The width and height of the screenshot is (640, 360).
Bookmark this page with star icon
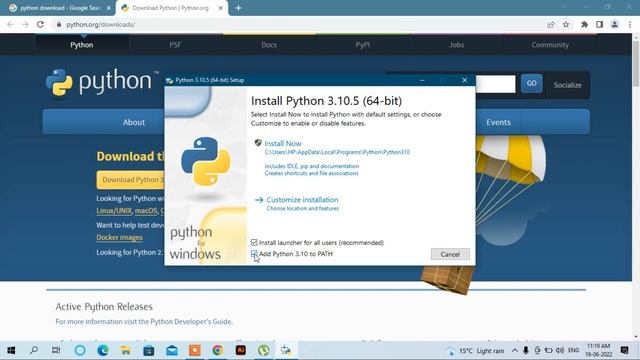[x=566, y=24]
